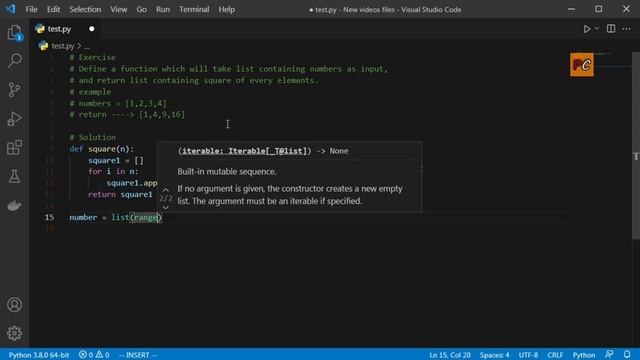Click the '# Exercise' comment line

pyautogui.click(x=93, y=58)
